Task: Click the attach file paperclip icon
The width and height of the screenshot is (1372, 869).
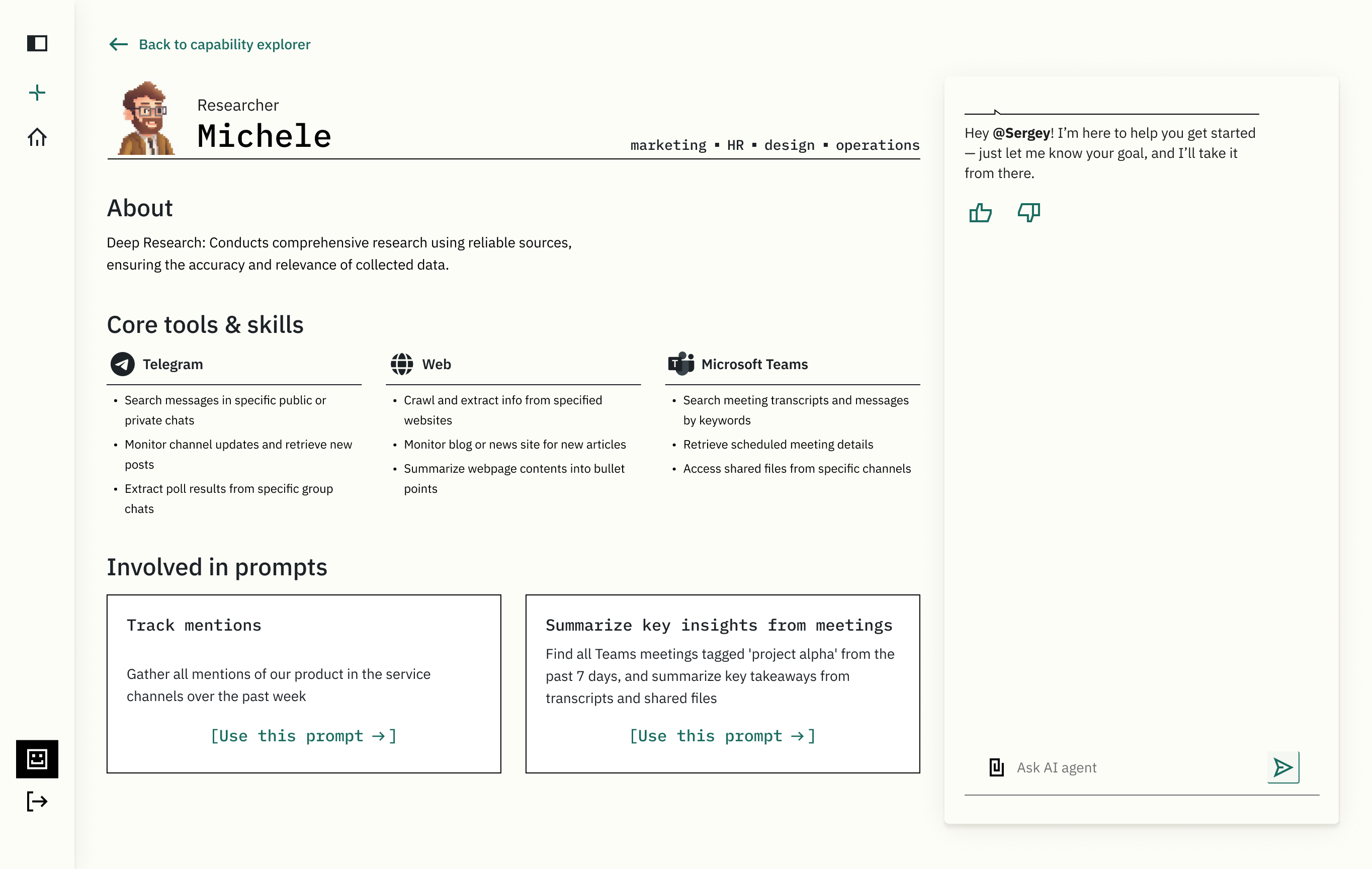Action: click(996, 767)
